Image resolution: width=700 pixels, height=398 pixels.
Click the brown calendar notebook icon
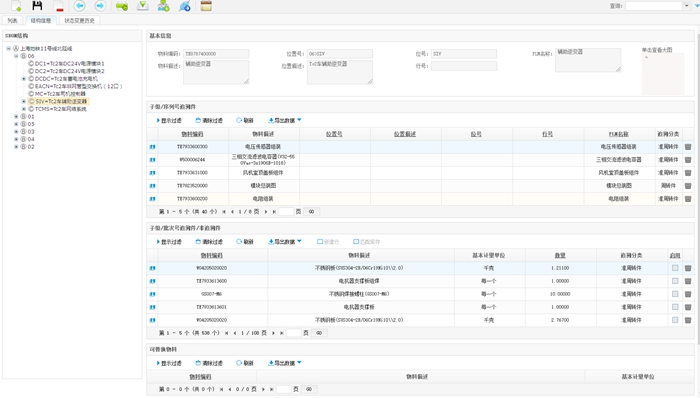tap(206, 6)
